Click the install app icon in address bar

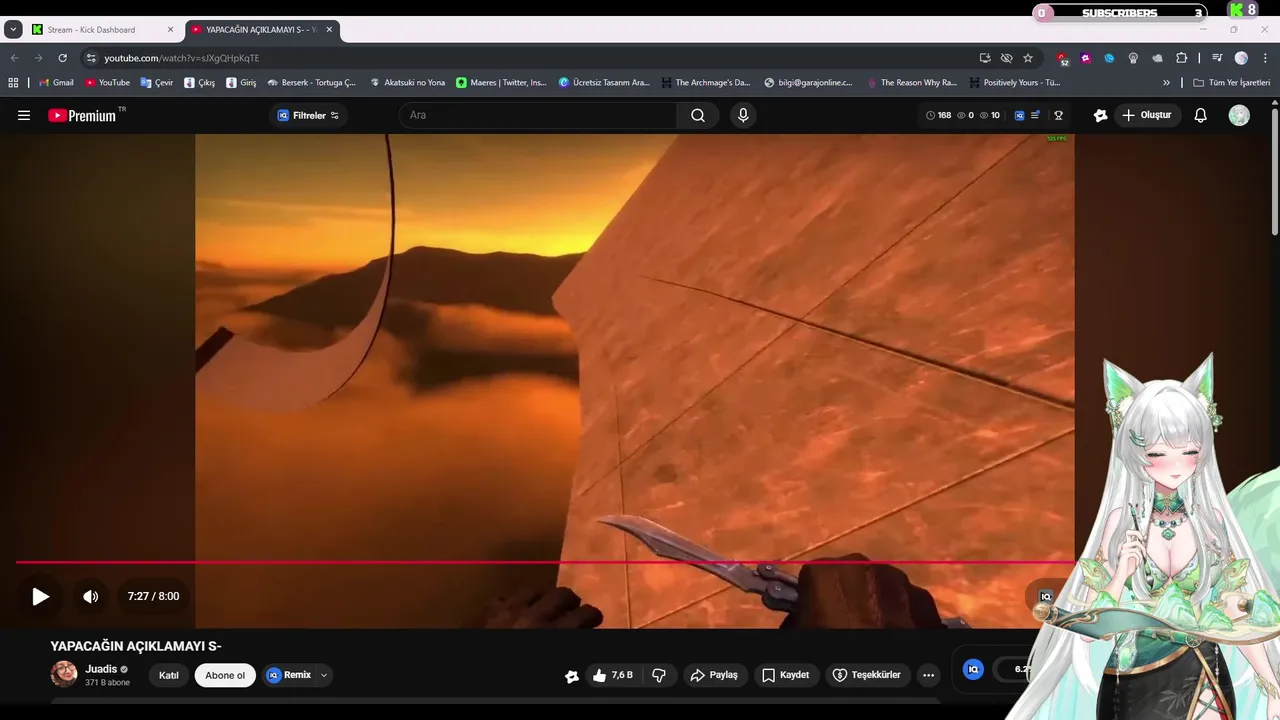[985, 58]
